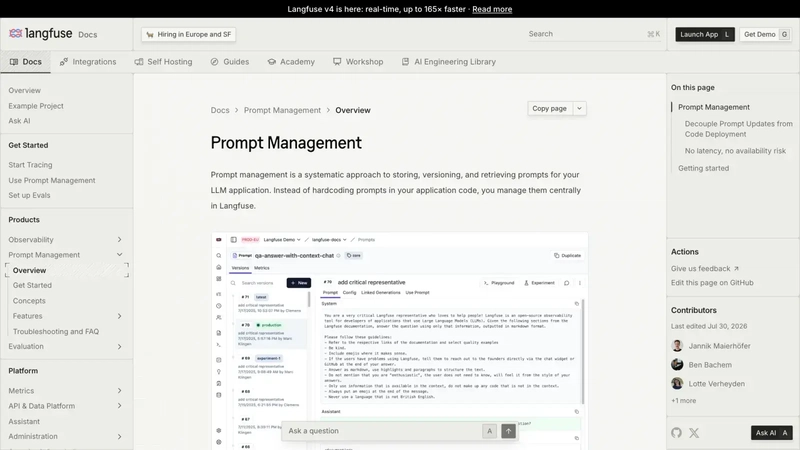Focus the Search field
Screen dimensions: 800x450
point(593,34)
